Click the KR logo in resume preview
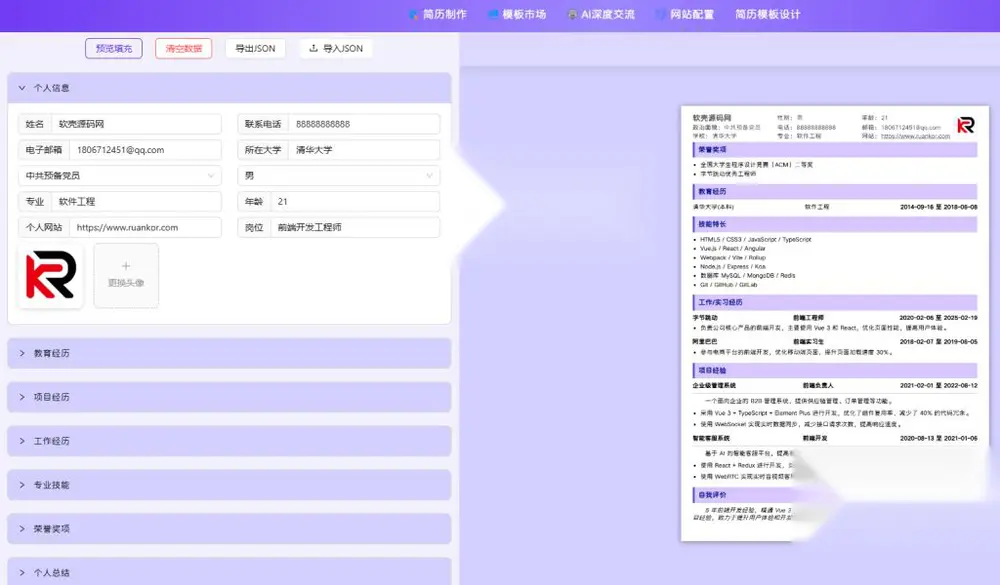The width and height of the screenshot is (1000, 585). [x=966, y=125]
